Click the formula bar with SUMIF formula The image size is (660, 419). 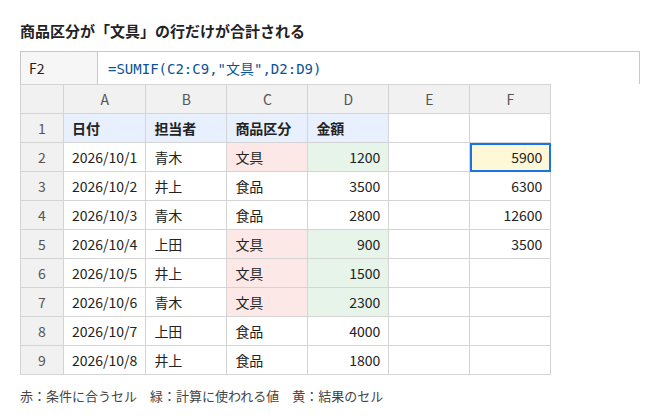coord(368,69)
